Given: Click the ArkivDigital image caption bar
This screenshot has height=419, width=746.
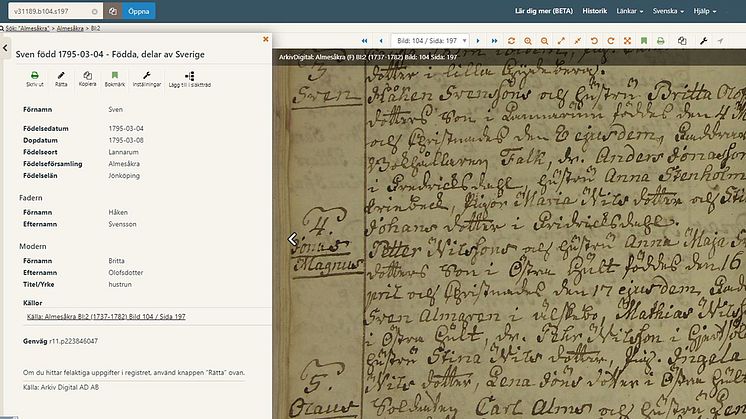Looking at the screenshot, I should (x=509, y=57).
